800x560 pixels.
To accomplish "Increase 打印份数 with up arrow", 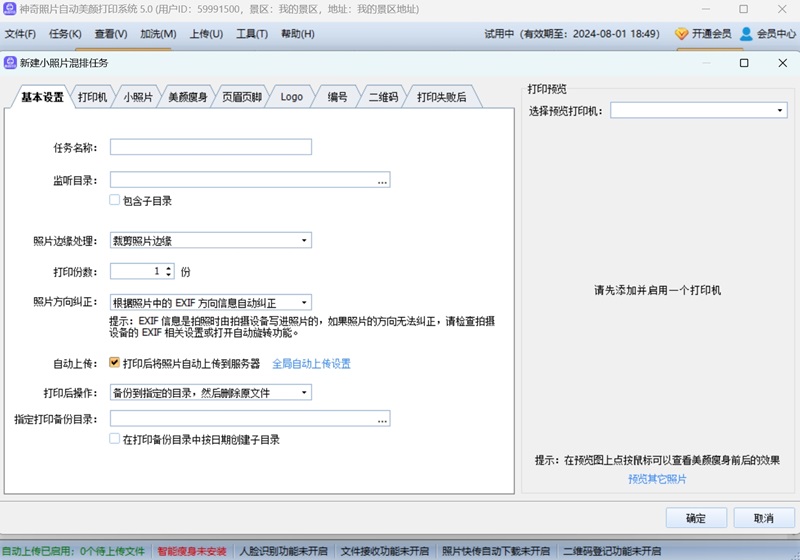I will coord(168,267).
